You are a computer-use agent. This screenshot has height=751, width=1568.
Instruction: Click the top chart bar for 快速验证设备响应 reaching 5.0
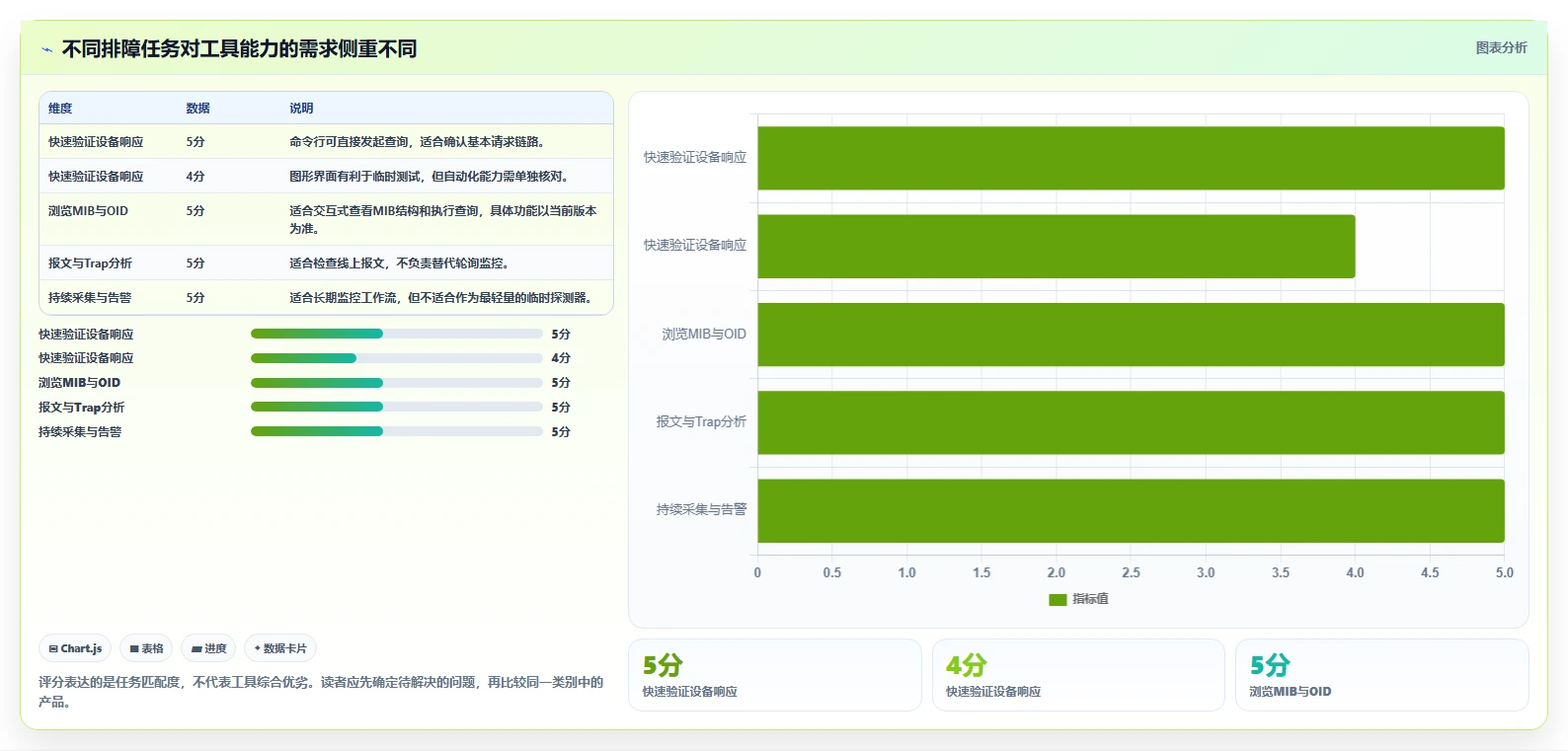[x=1131, y=158]
